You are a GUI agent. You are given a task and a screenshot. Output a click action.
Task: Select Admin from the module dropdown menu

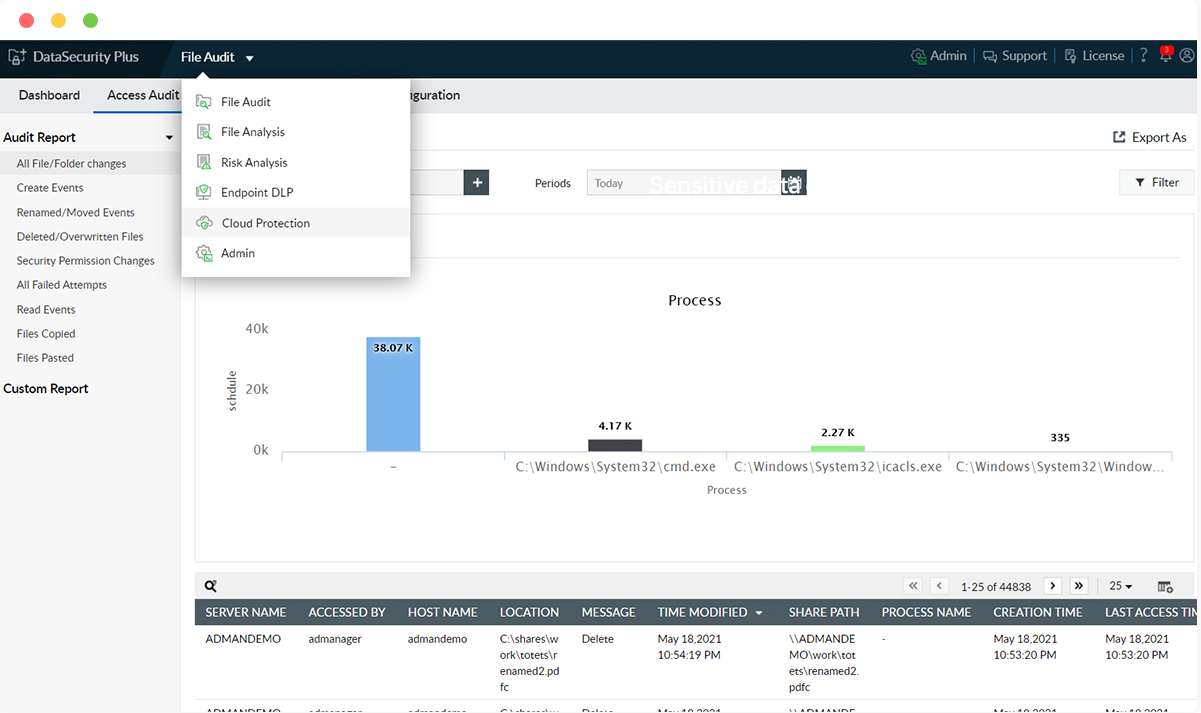click(x=296, y=253)
